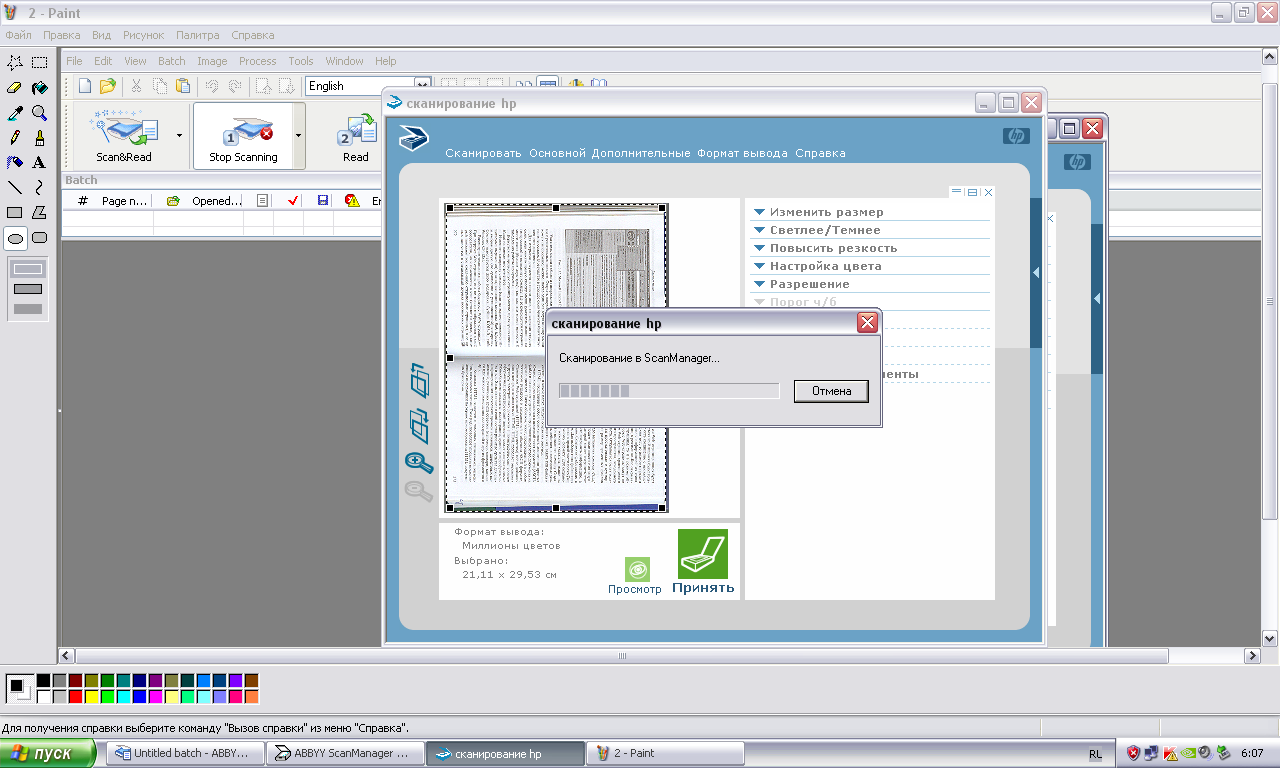Open the Справка menu in HP scan window
Image resolution: width=1280 pixels, height=768 pixels.
820,153
